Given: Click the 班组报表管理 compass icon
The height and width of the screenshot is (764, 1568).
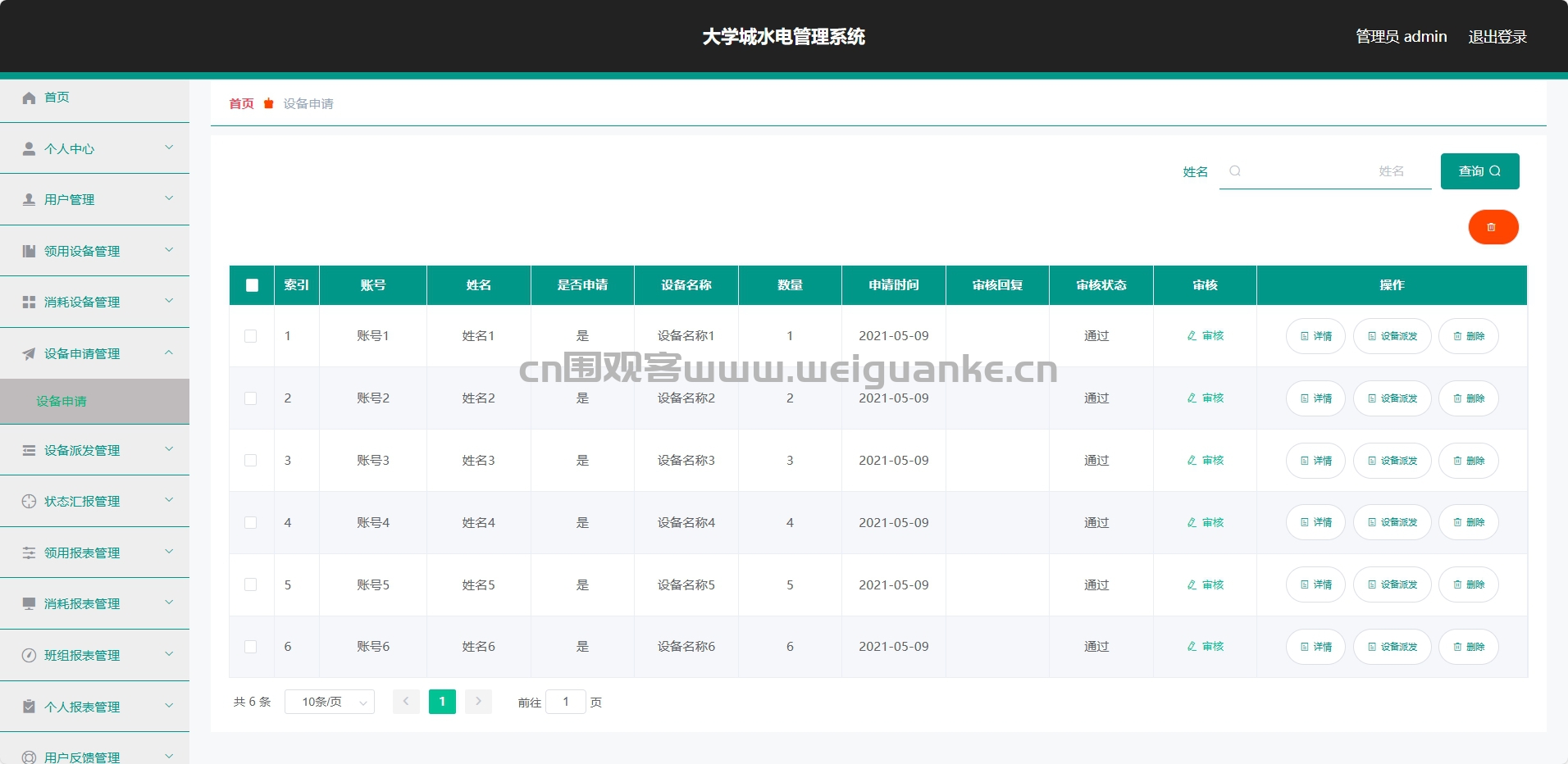Looking at the screenshot, I should (x=29, y=655).
